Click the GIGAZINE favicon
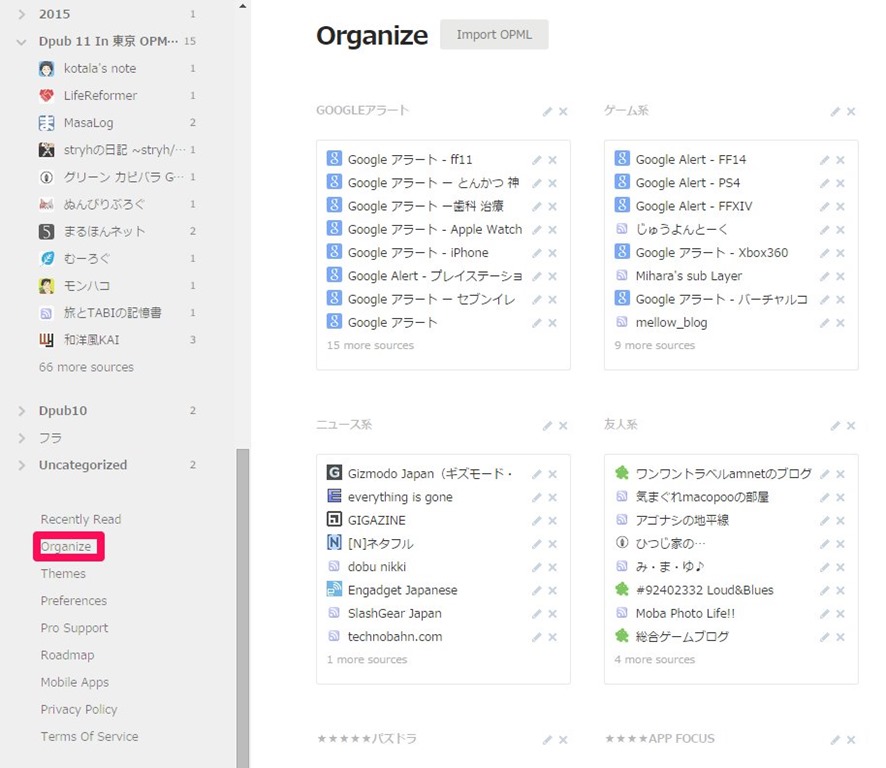Image resolution: width=886 pixels, height=768 pixels. click(x=334, y=519)
